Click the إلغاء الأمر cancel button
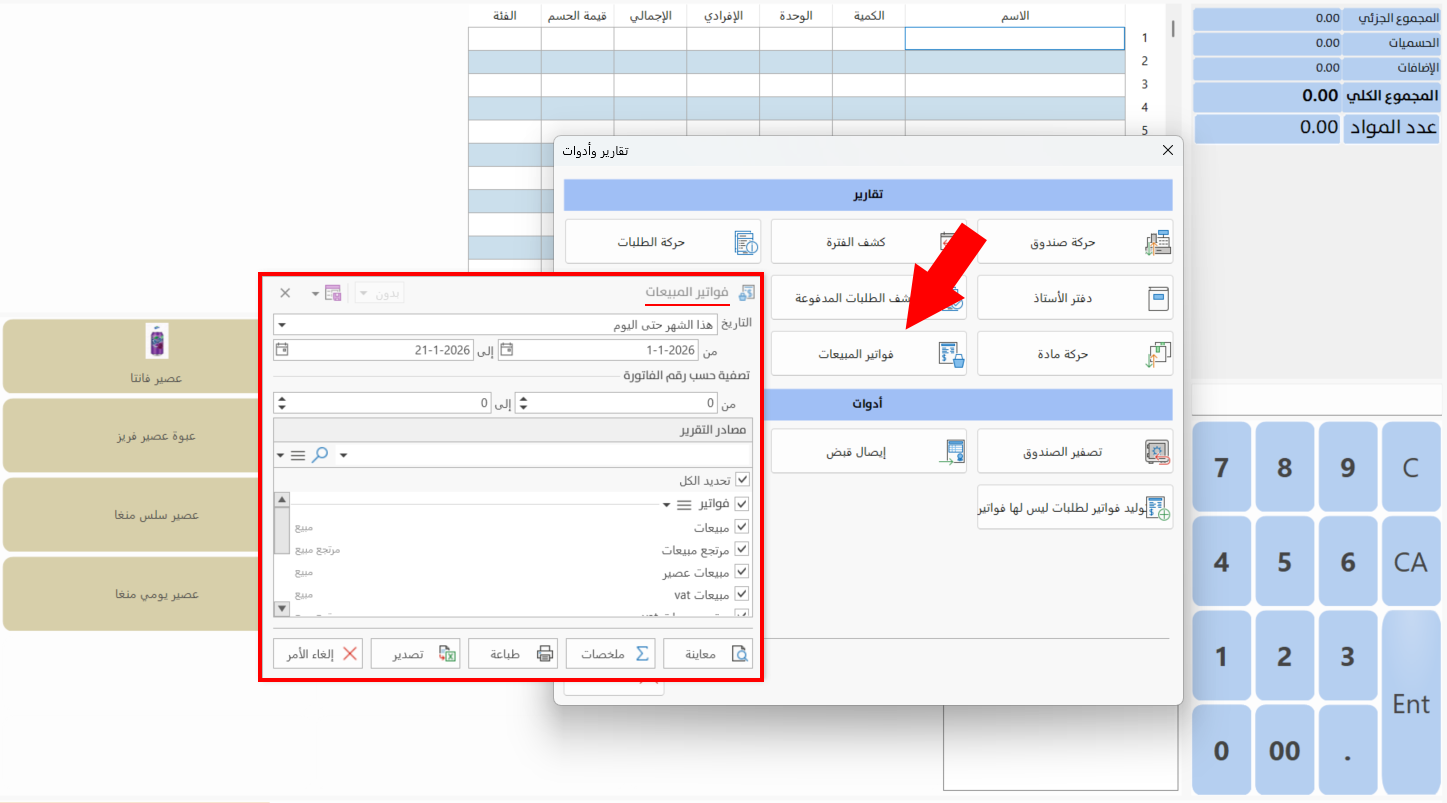The height and width of the screenshot is (803, 1447). click(318, 654)
